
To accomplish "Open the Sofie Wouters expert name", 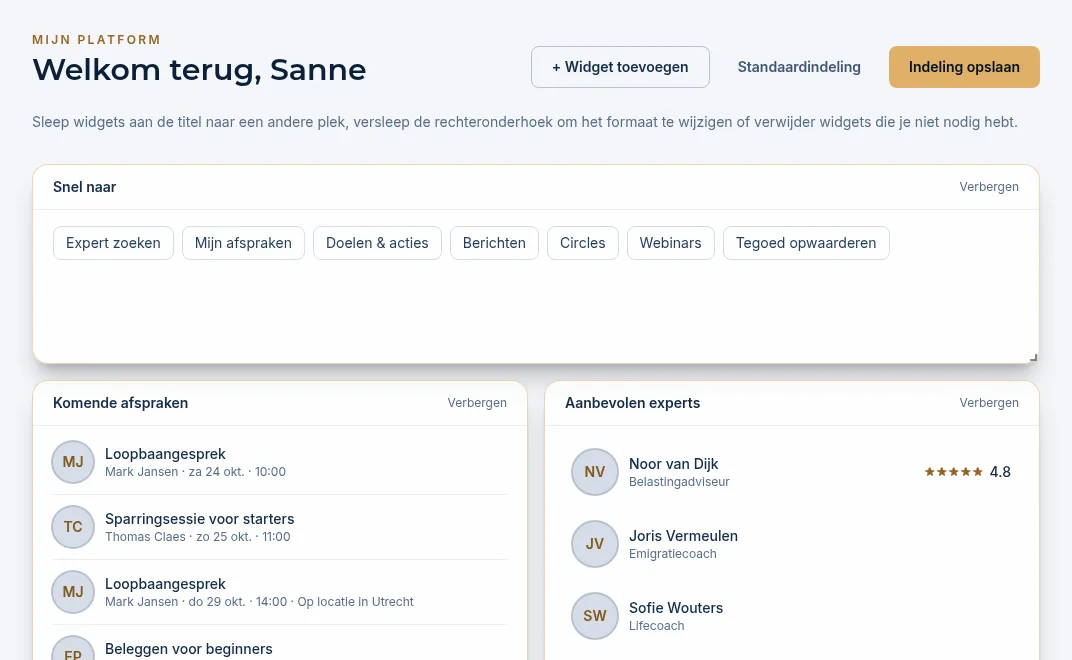I will tap(675, 607).
